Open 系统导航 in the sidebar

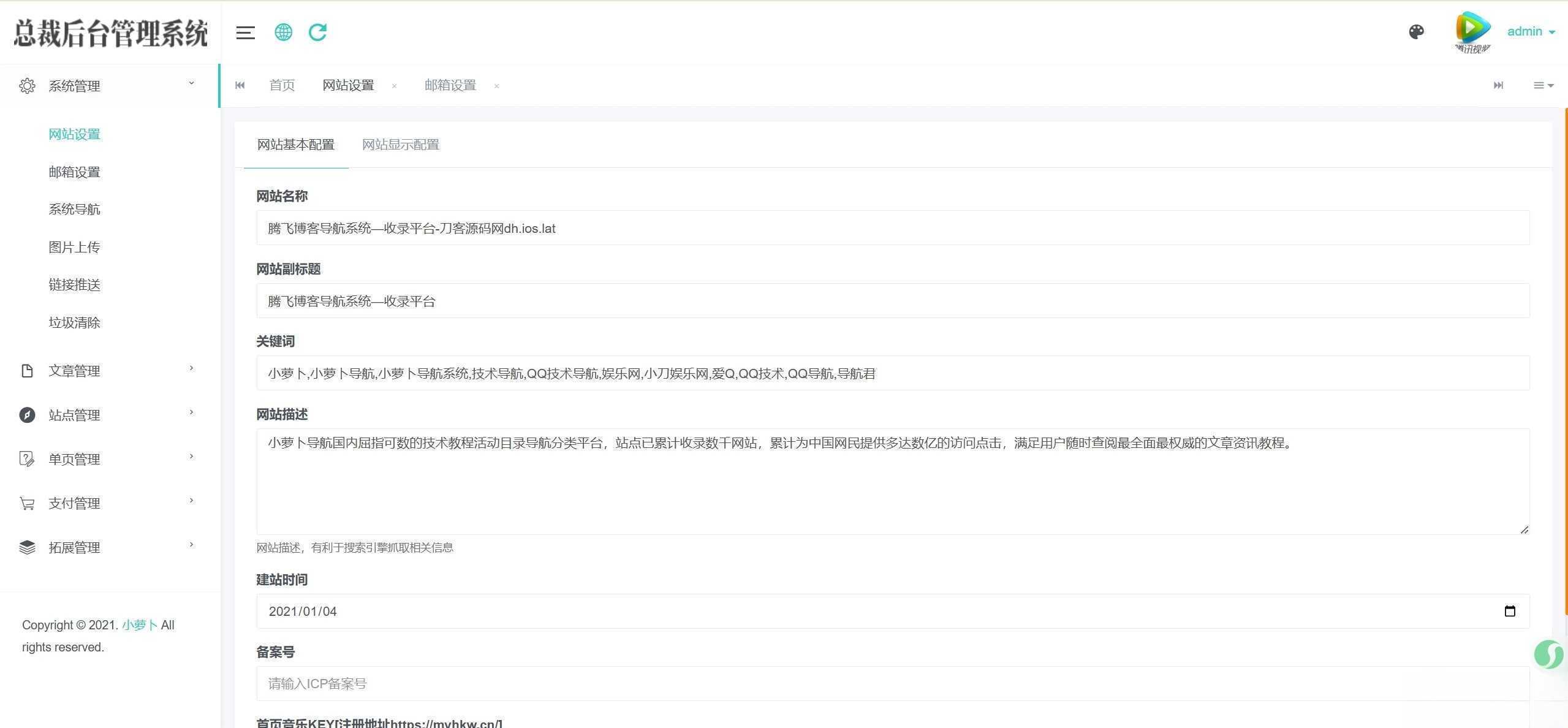(74, 210)
